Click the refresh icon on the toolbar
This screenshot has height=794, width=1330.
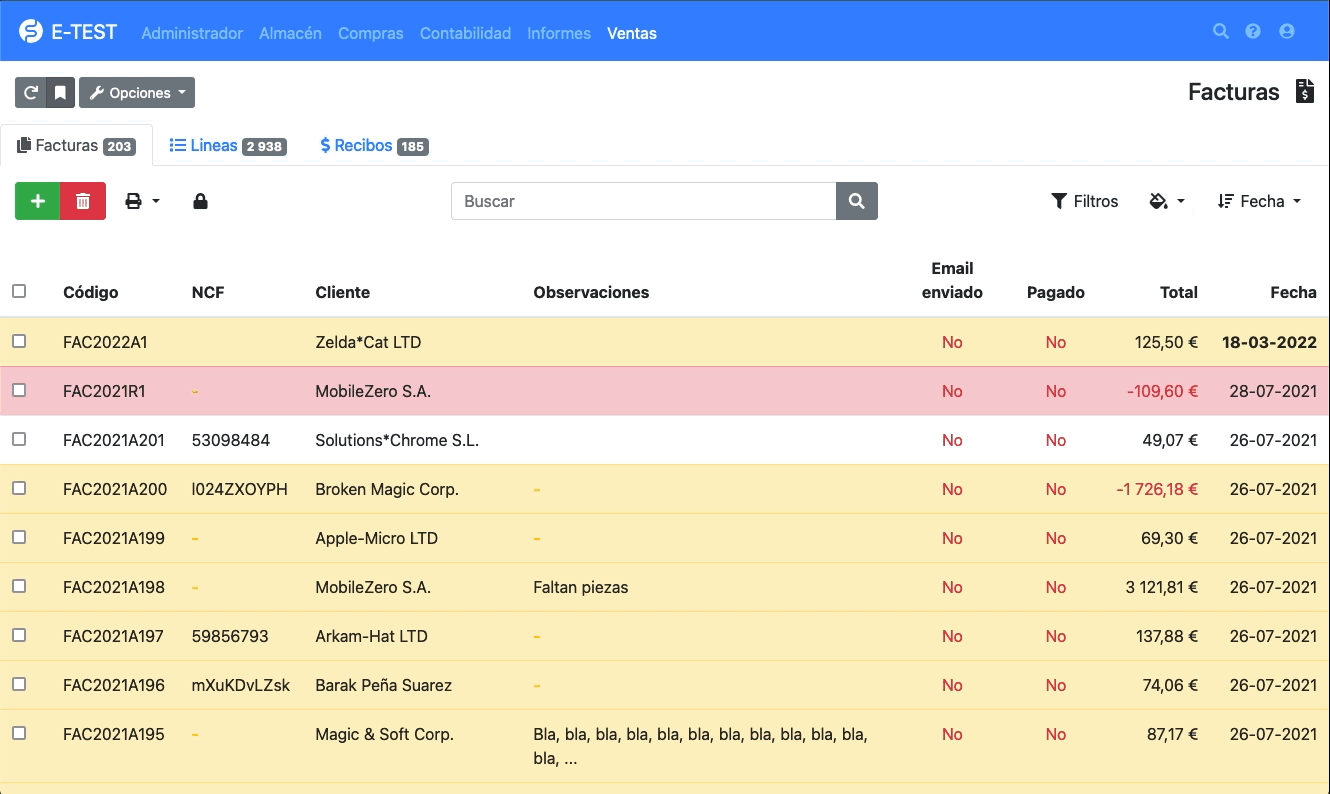29,92
